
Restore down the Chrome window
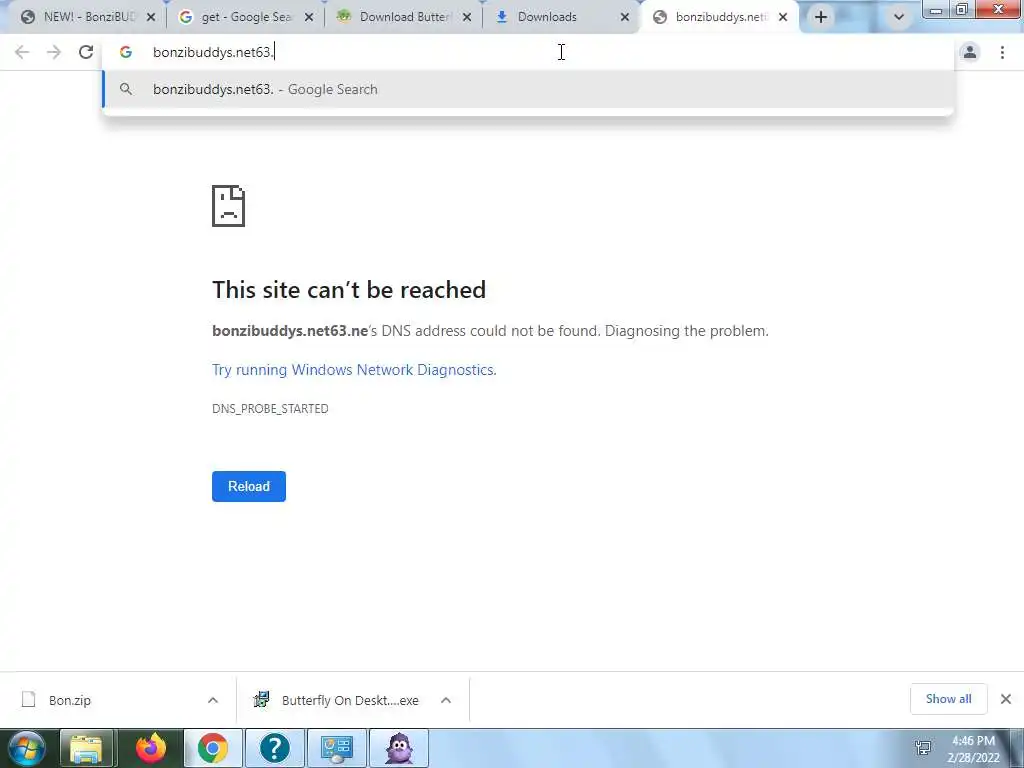click(x=961, y=9)
